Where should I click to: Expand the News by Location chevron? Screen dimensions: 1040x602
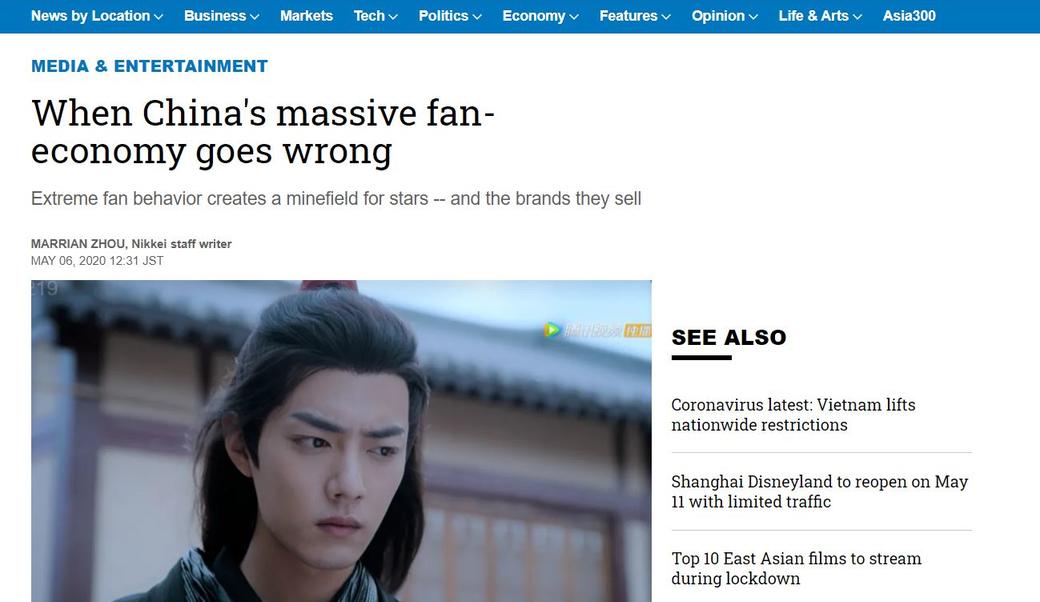158,17
